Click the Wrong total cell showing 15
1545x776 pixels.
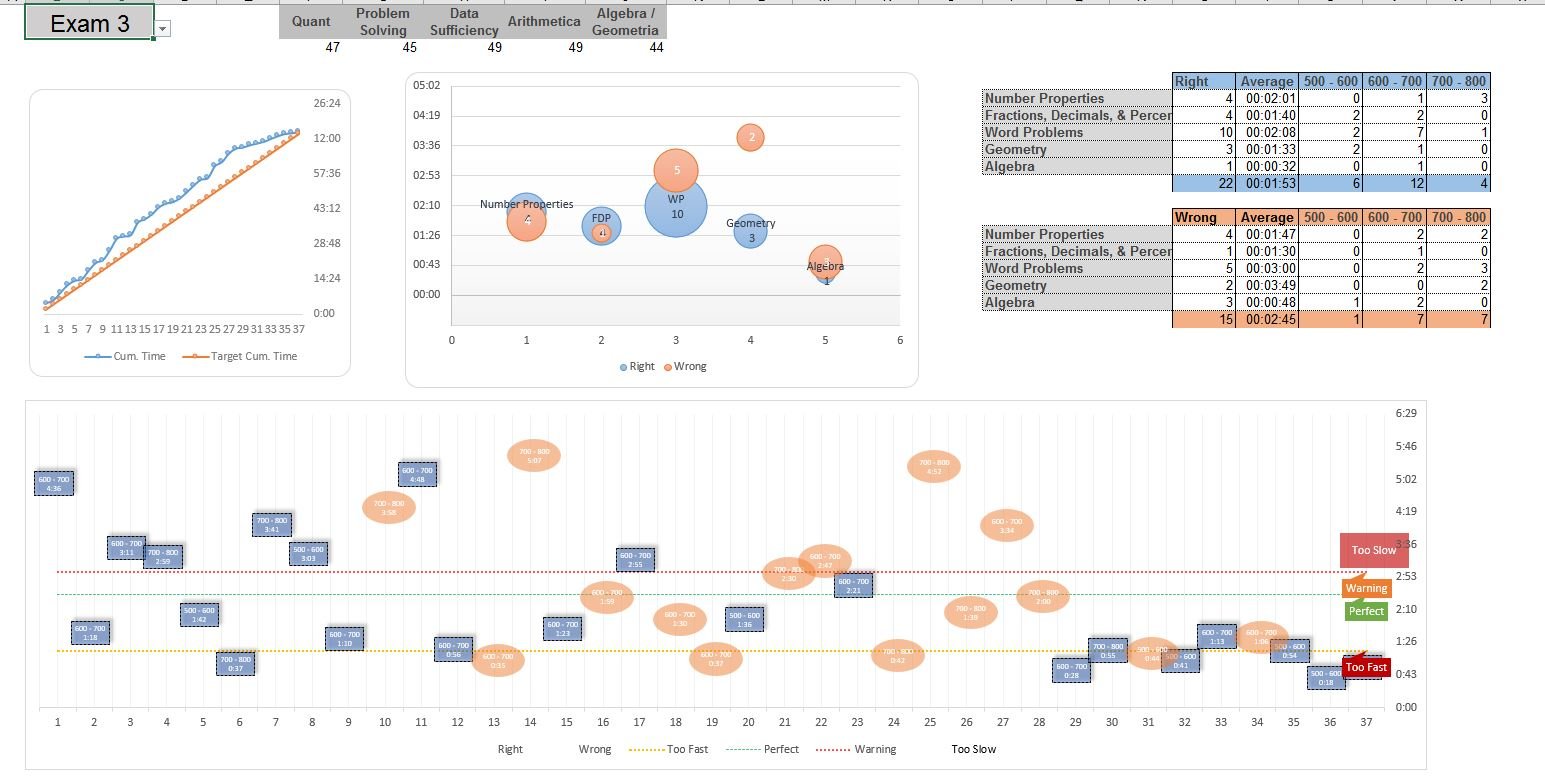click(x=1203, y=319)
